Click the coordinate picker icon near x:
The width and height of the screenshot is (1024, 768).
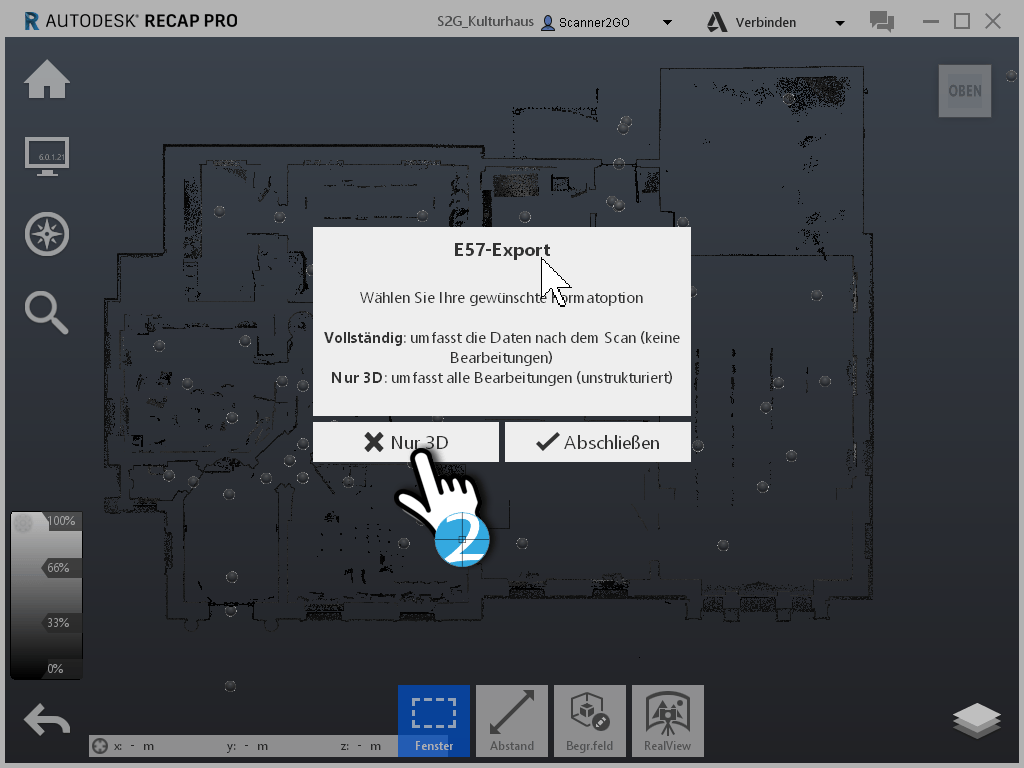pos(99,746)
